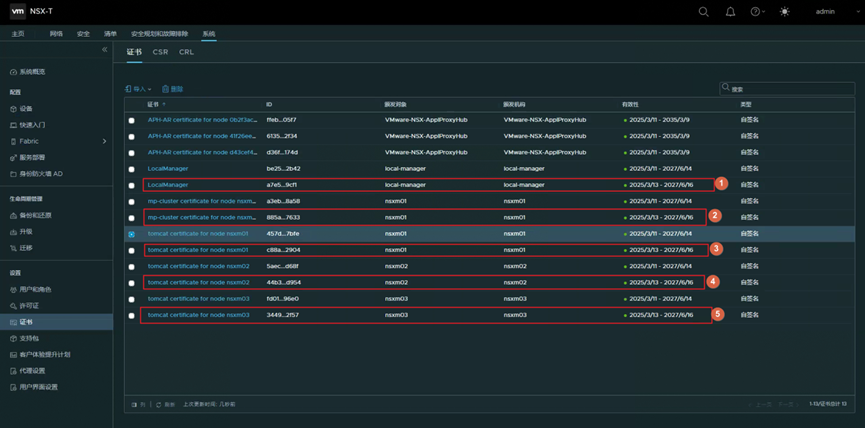
Task: Toggle the light/dark theme sun icon
Action: [784, 12]
